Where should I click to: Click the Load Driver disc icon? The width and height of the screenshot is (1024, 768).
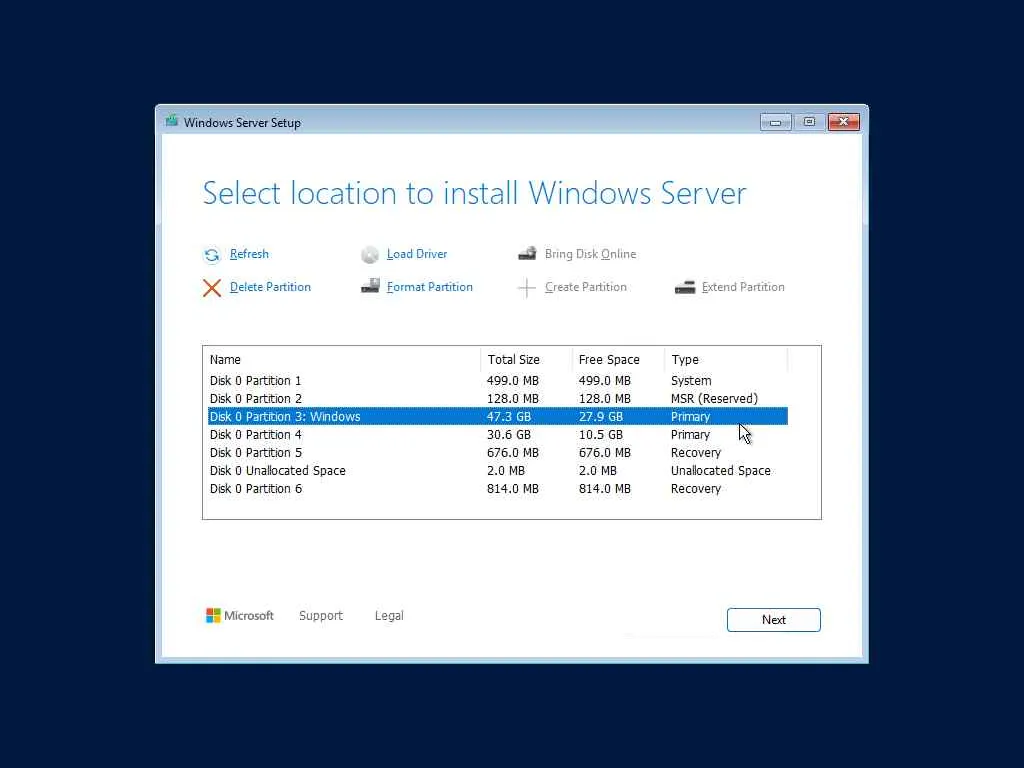pos(370,255)
